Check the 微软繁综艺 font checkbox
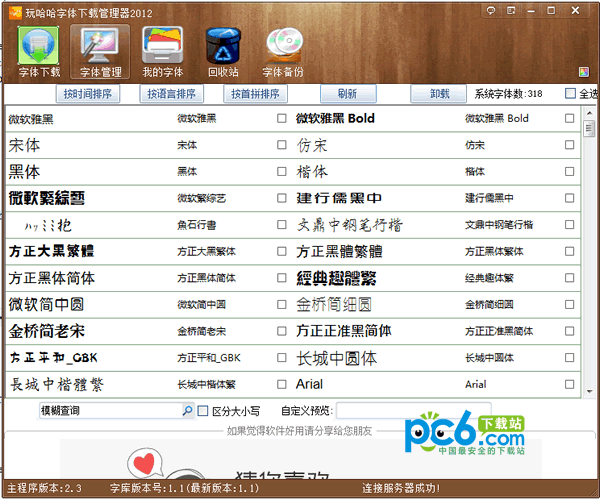This screenshot has height=500, width=600. click(x=282, y=198)
